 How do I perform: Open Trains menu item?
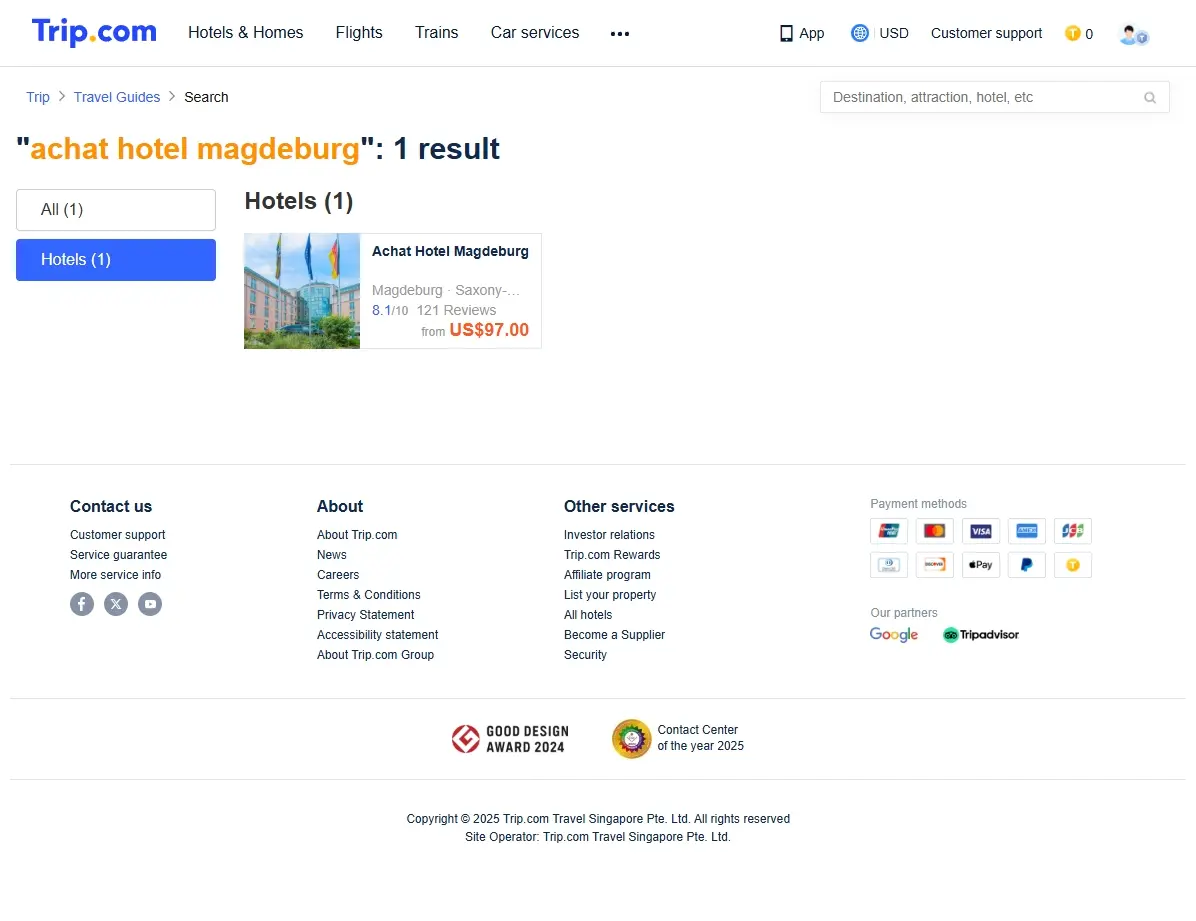pos(436,33)
